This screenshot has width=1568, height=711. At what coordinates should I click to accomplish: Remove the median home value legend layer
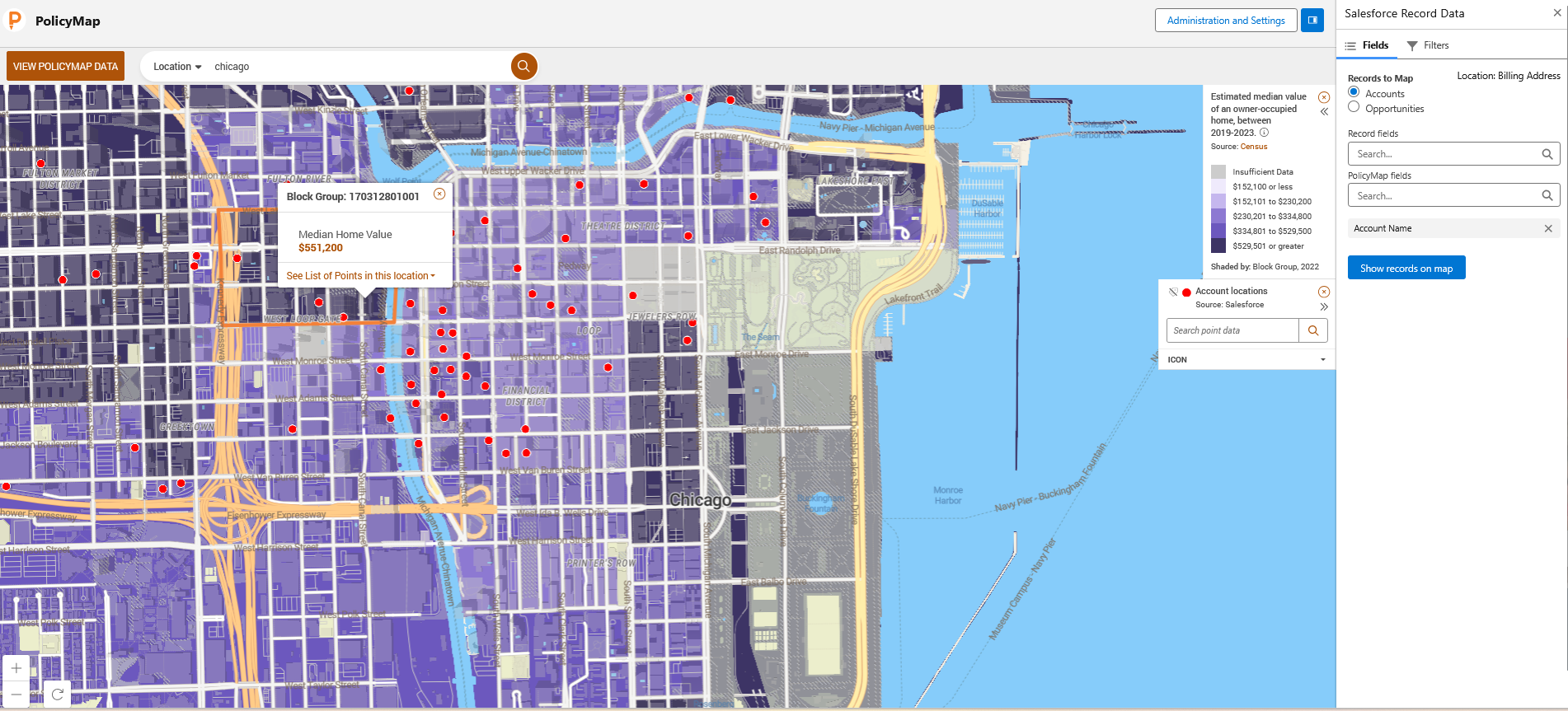(x=1324, y=97)
